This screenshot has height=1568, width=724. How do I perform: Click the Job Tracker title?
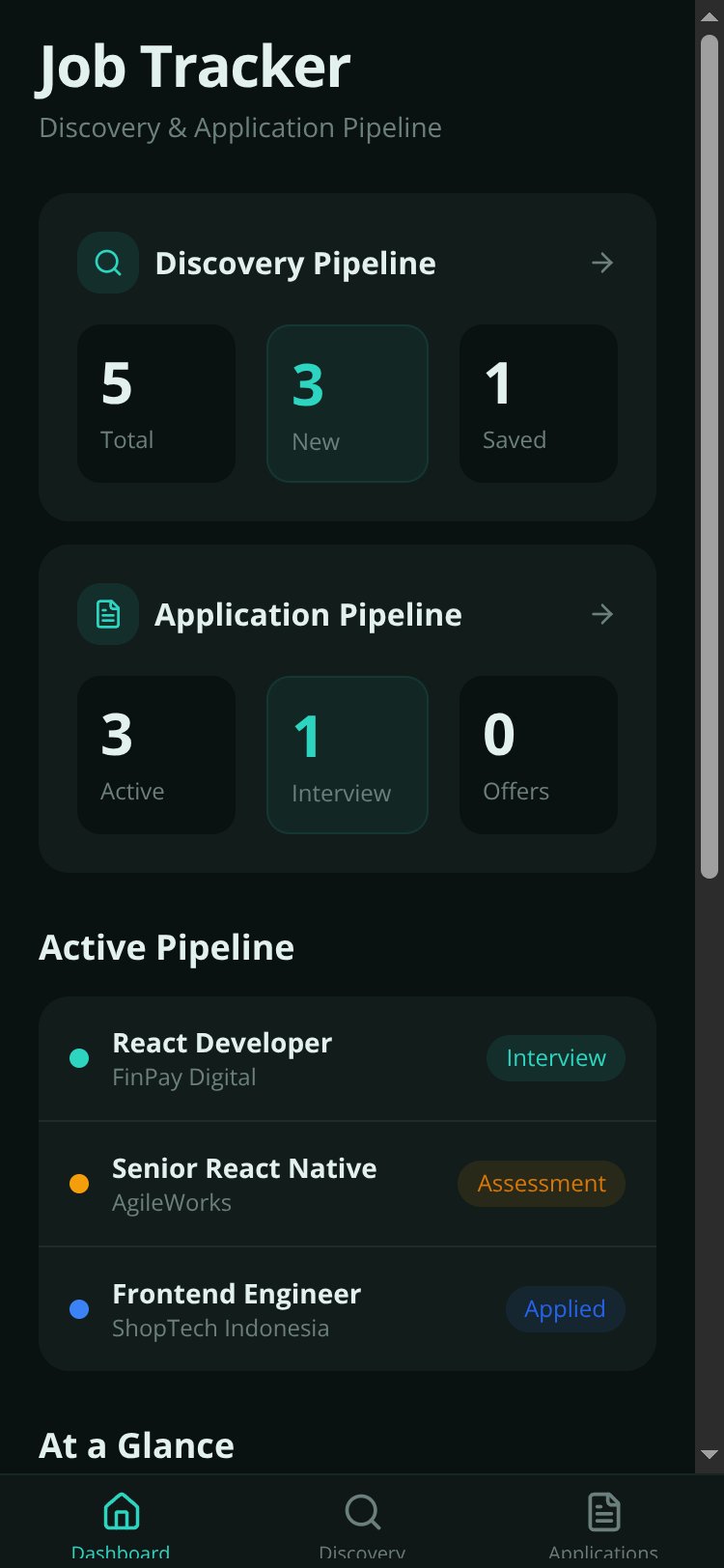point(194,68)
